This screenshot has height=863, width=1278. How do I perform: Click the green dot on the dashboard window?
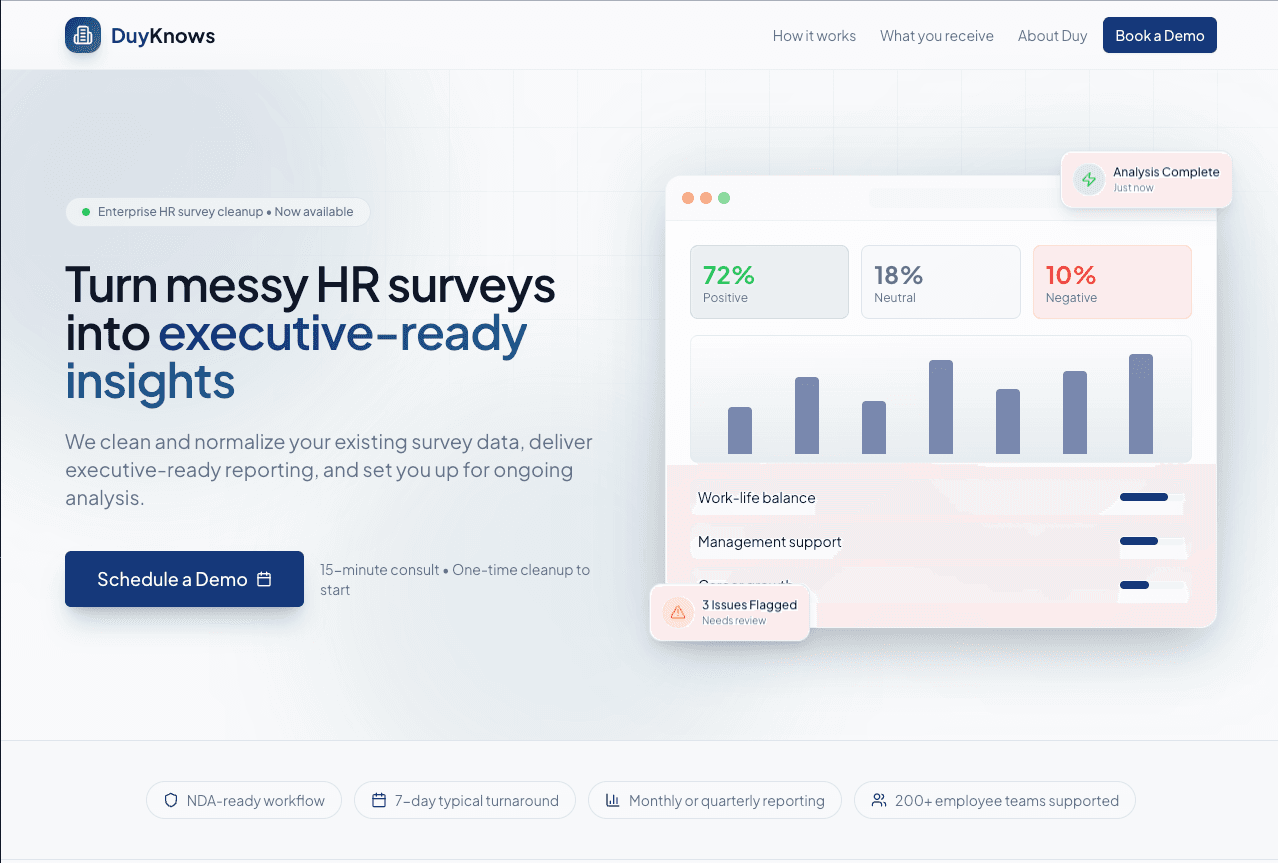tap(724, 198)
